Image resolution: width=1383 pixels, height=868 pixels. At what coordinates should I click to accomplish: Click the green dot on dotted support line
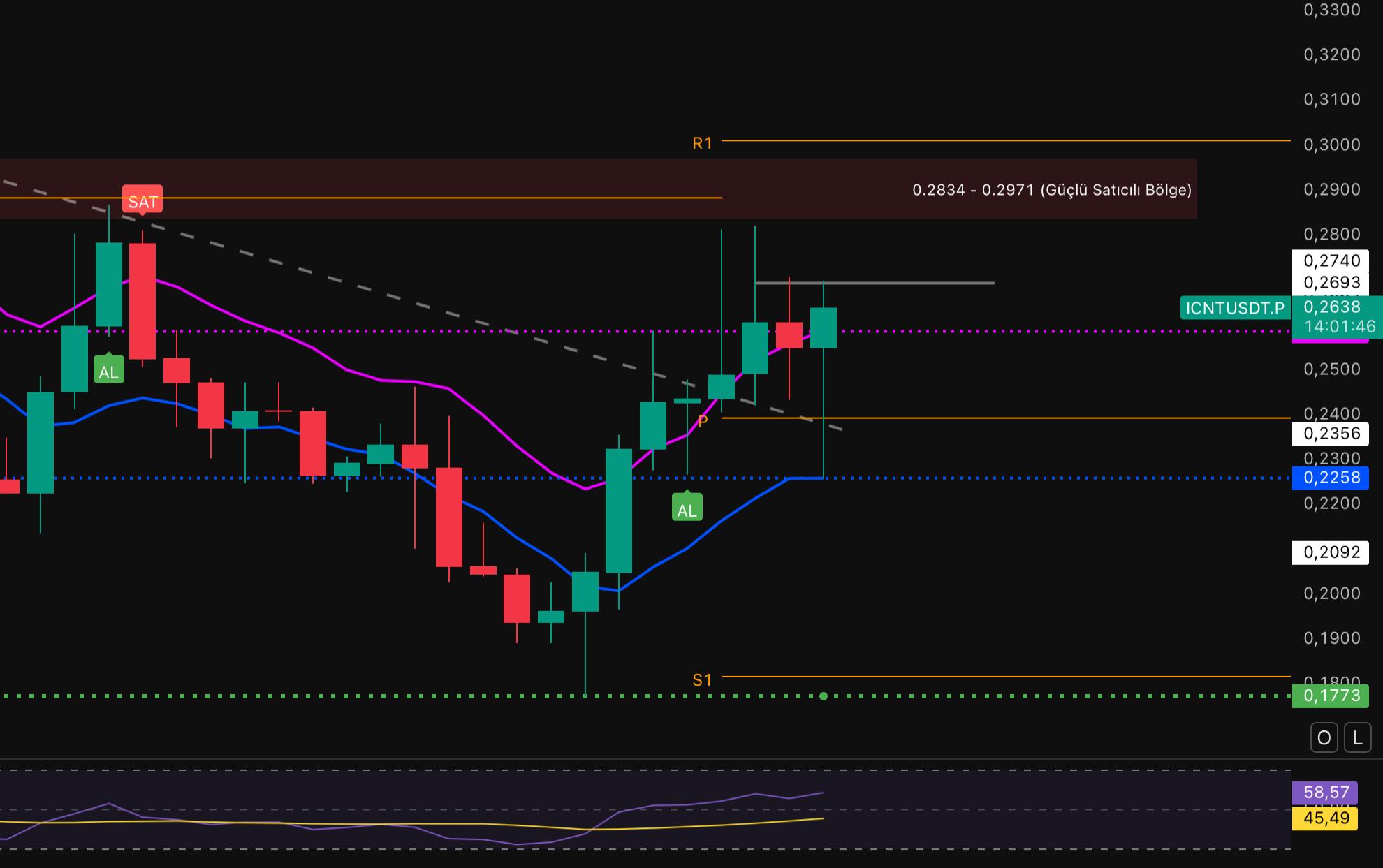824,696
